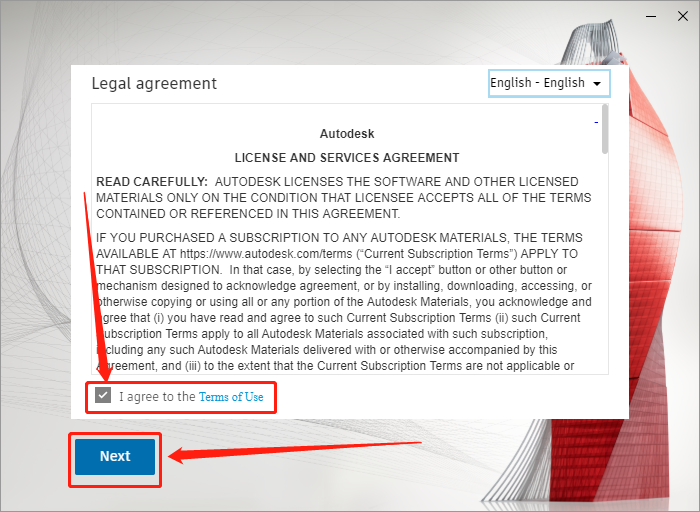Minimize the installer window
This screenshot has height=512, width=700.
tap(651, 17)
